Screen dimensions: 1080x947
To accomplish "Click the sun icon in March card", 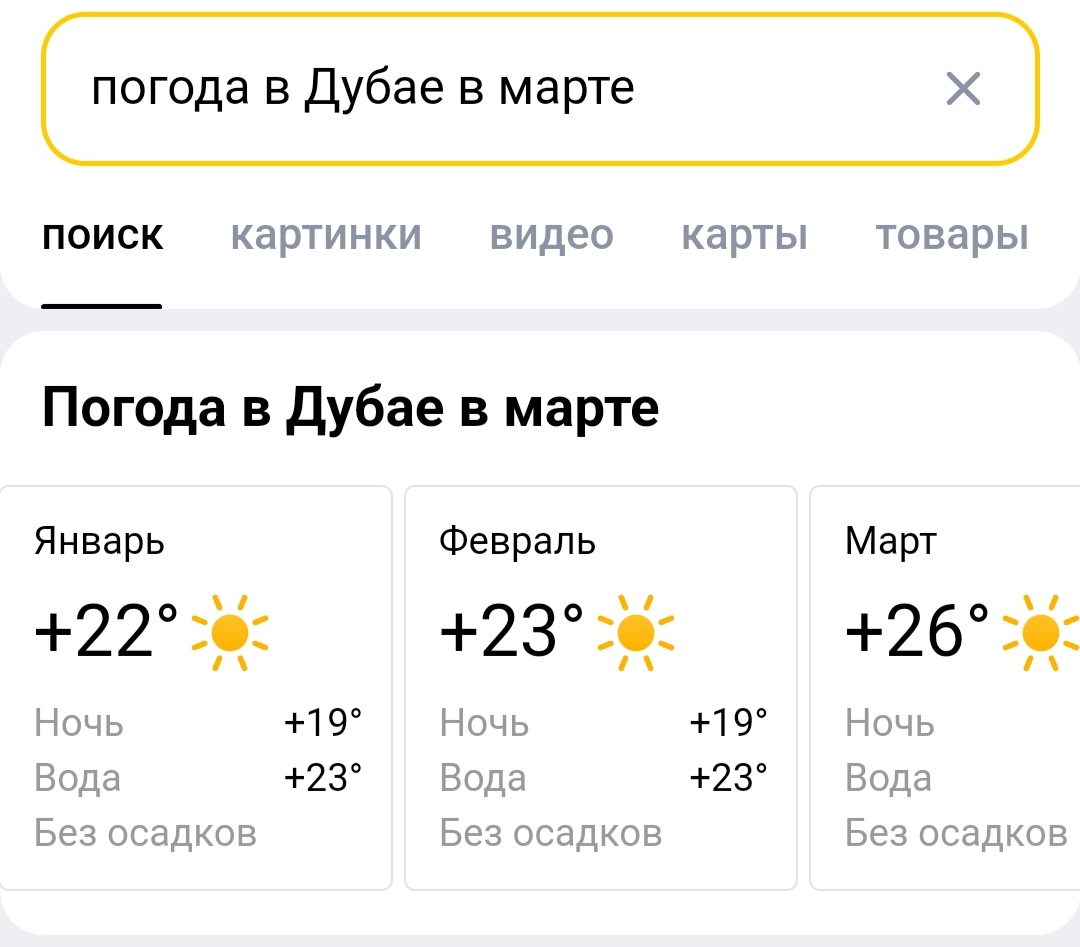I will pos(1041,632).
